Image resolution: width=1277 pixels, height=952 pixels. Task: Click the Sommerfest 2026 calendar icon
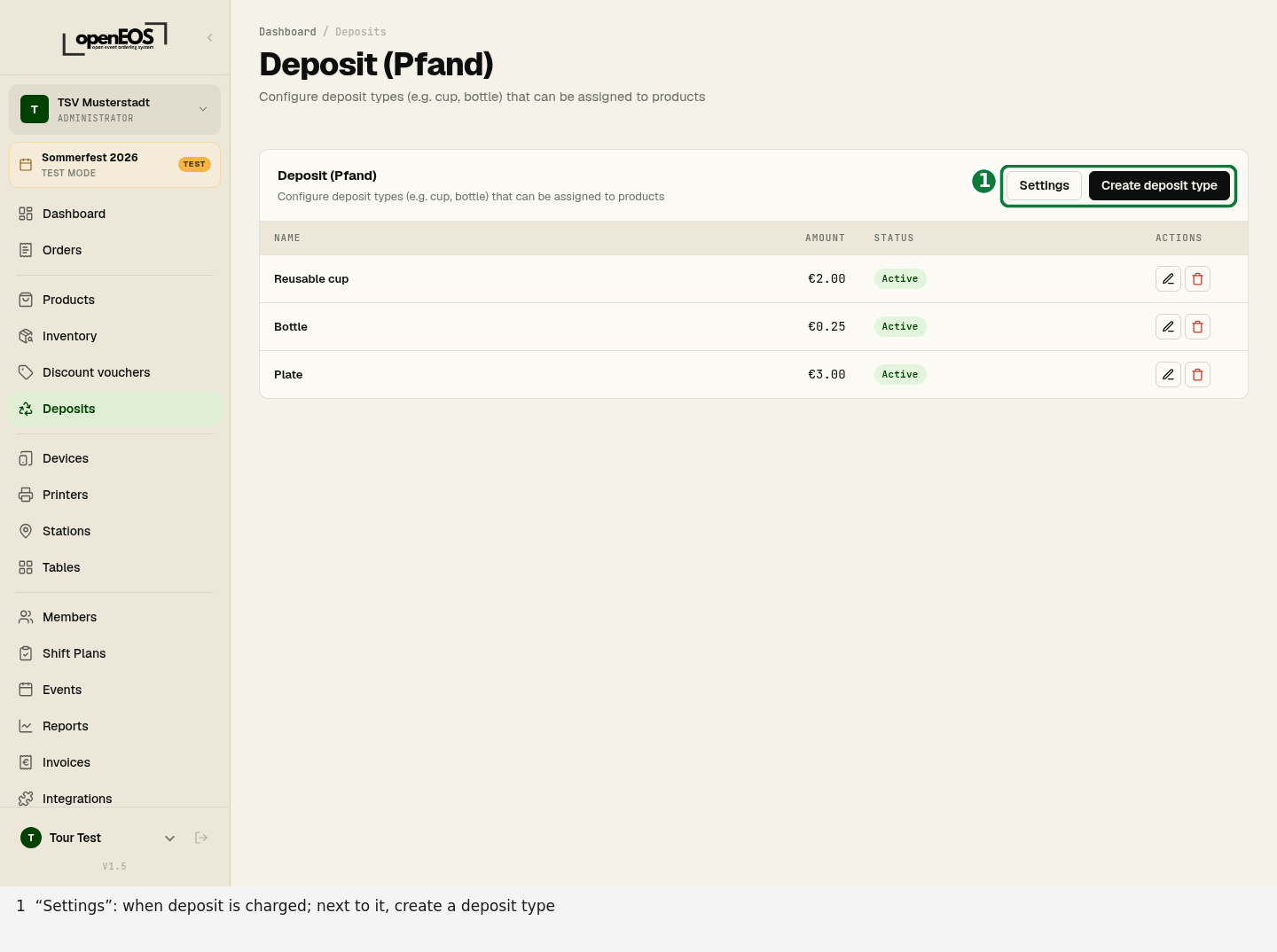click(26, 165)
